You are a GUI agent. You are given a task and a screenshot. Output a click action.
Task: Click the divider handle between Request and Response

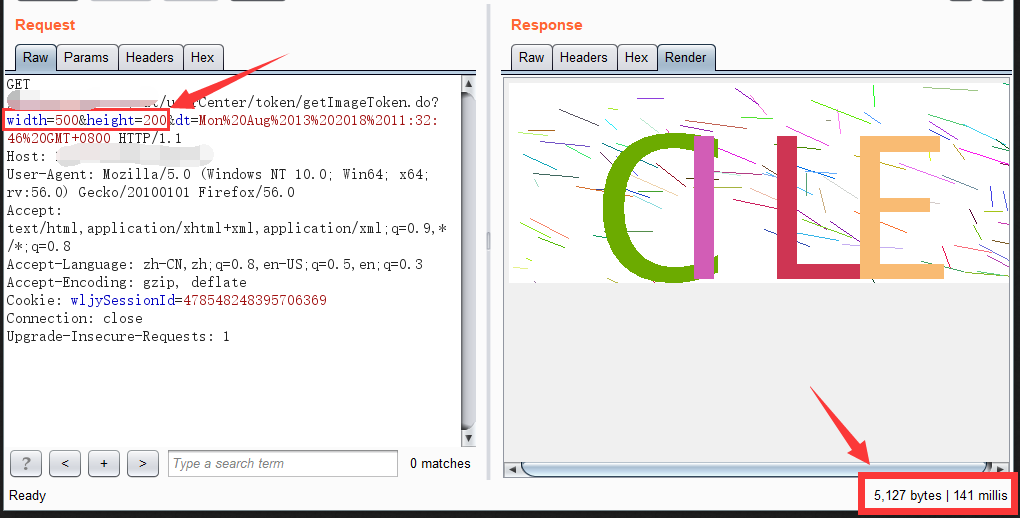488,240
